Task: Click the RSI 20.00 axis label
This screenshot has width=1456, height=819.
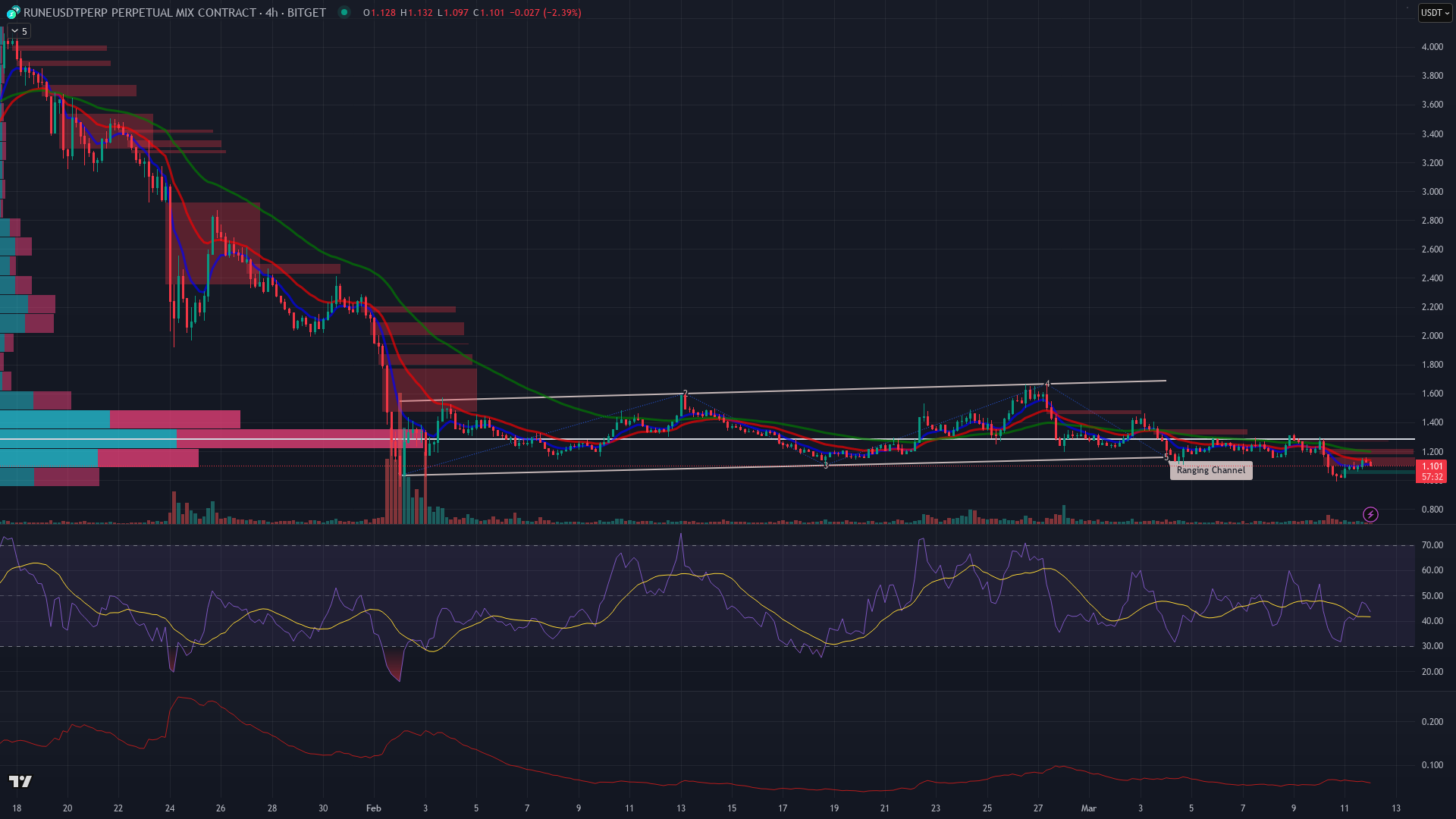Action: coord(1432,672)
